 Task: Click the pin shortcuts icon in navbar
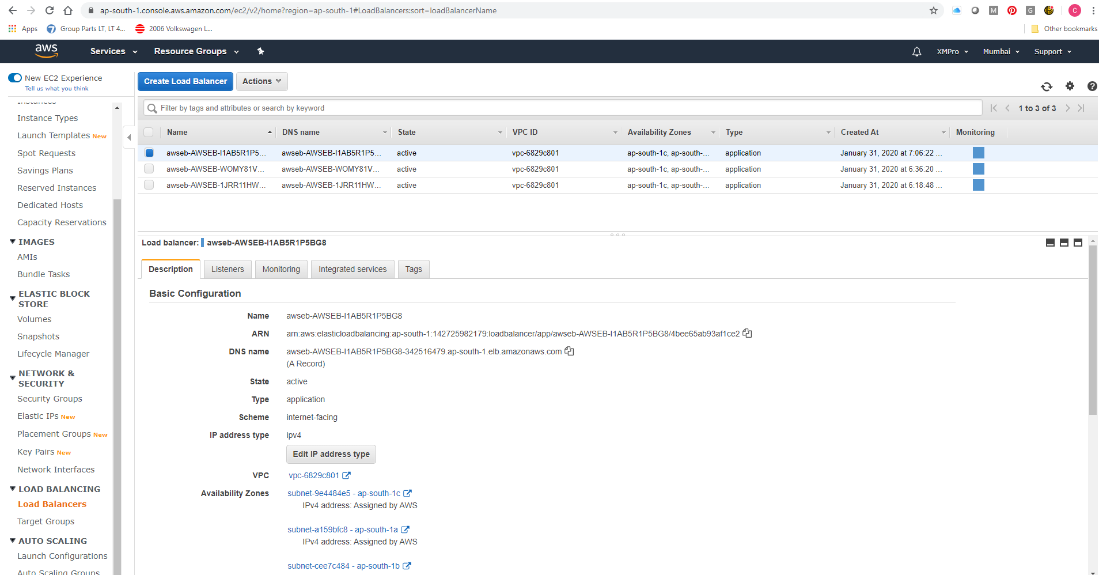coord(261,51)
